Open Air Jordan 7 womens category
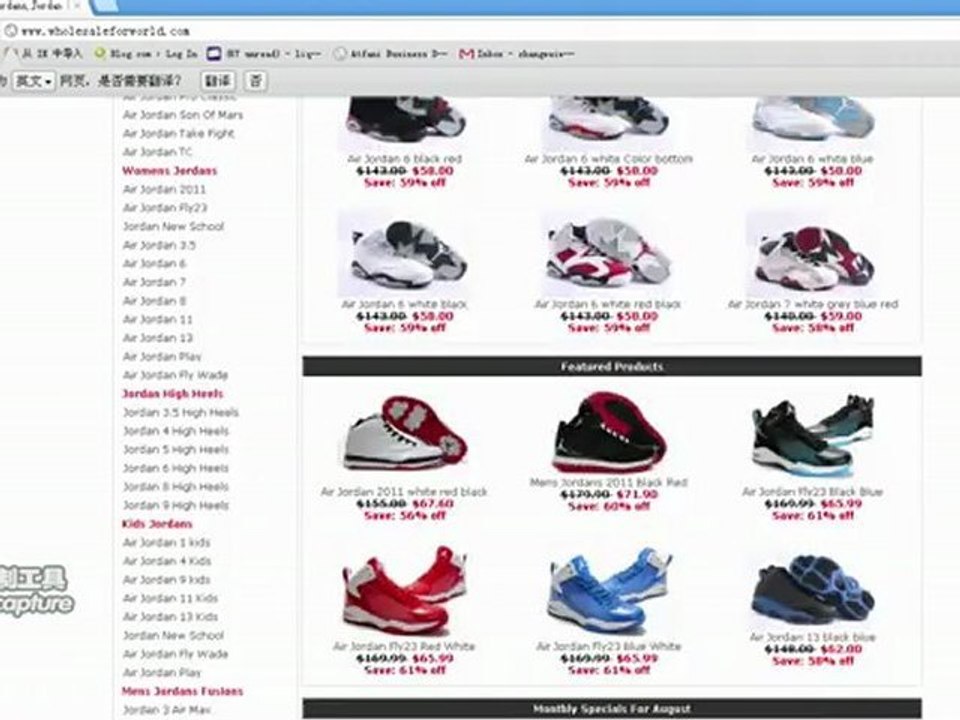Screen dimensions: 960x720 click(154, 282)
